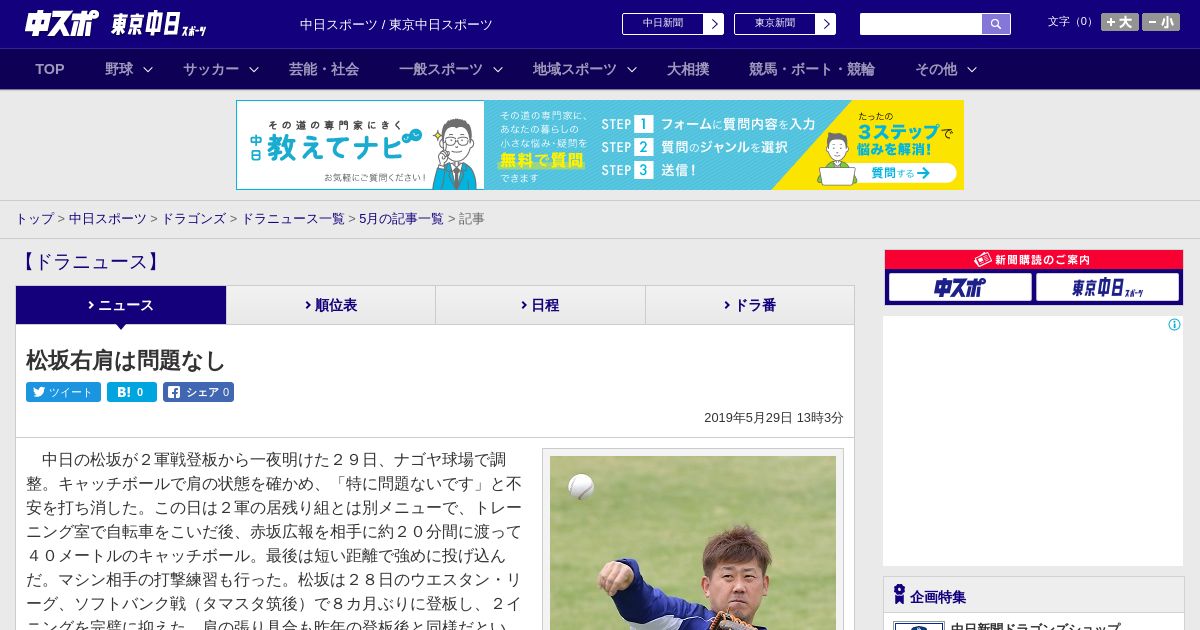Expand the 野球 navigation dropdown
1200x630 pixels.
pos(129,69)
